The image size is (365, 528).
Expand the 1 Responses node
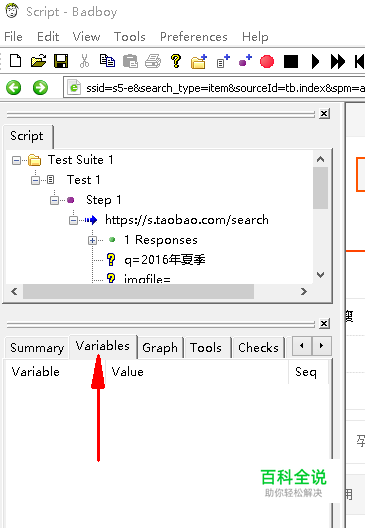92,240
